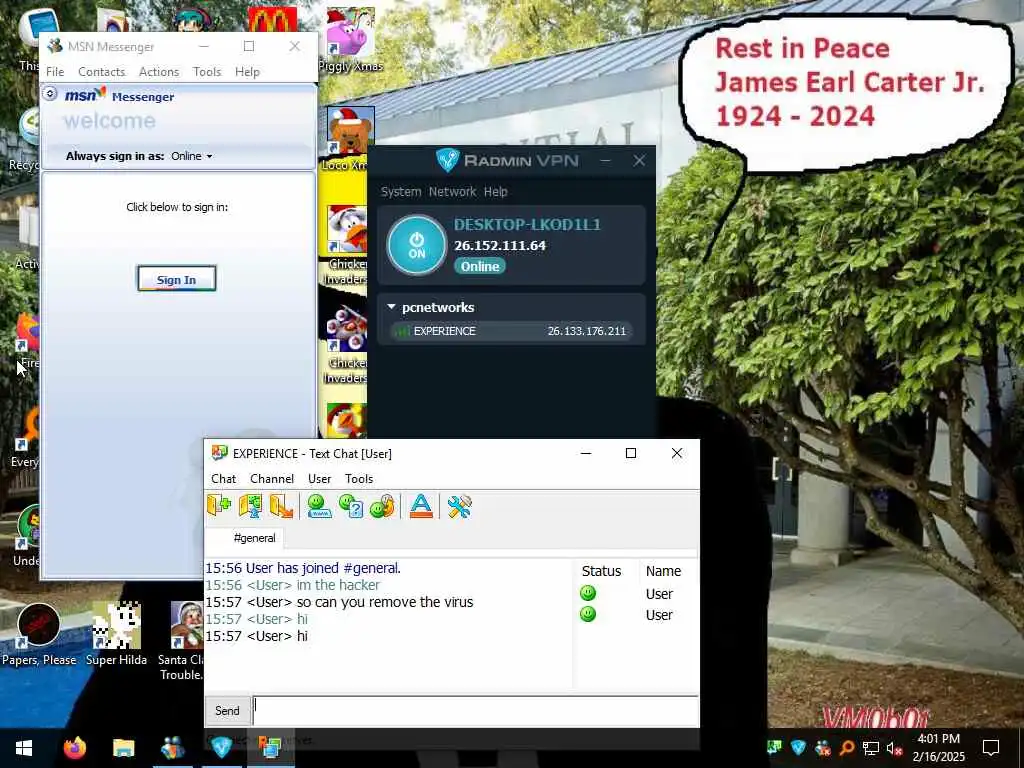Screen dimensions: 1024x768
Task: Open the File menu in MSN Messenger
Action: 55,72
